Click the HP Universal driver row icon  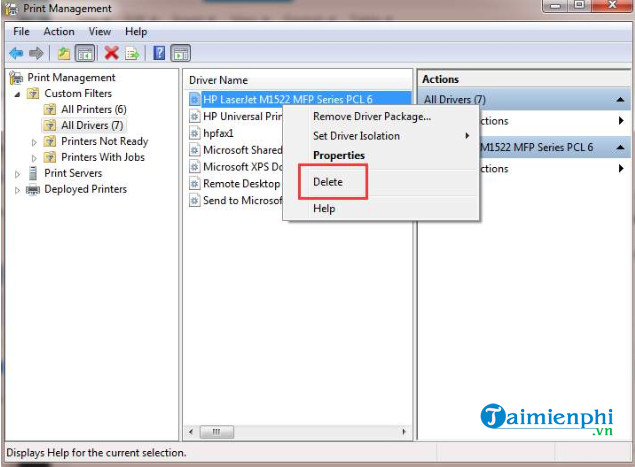tap(195, 117)
